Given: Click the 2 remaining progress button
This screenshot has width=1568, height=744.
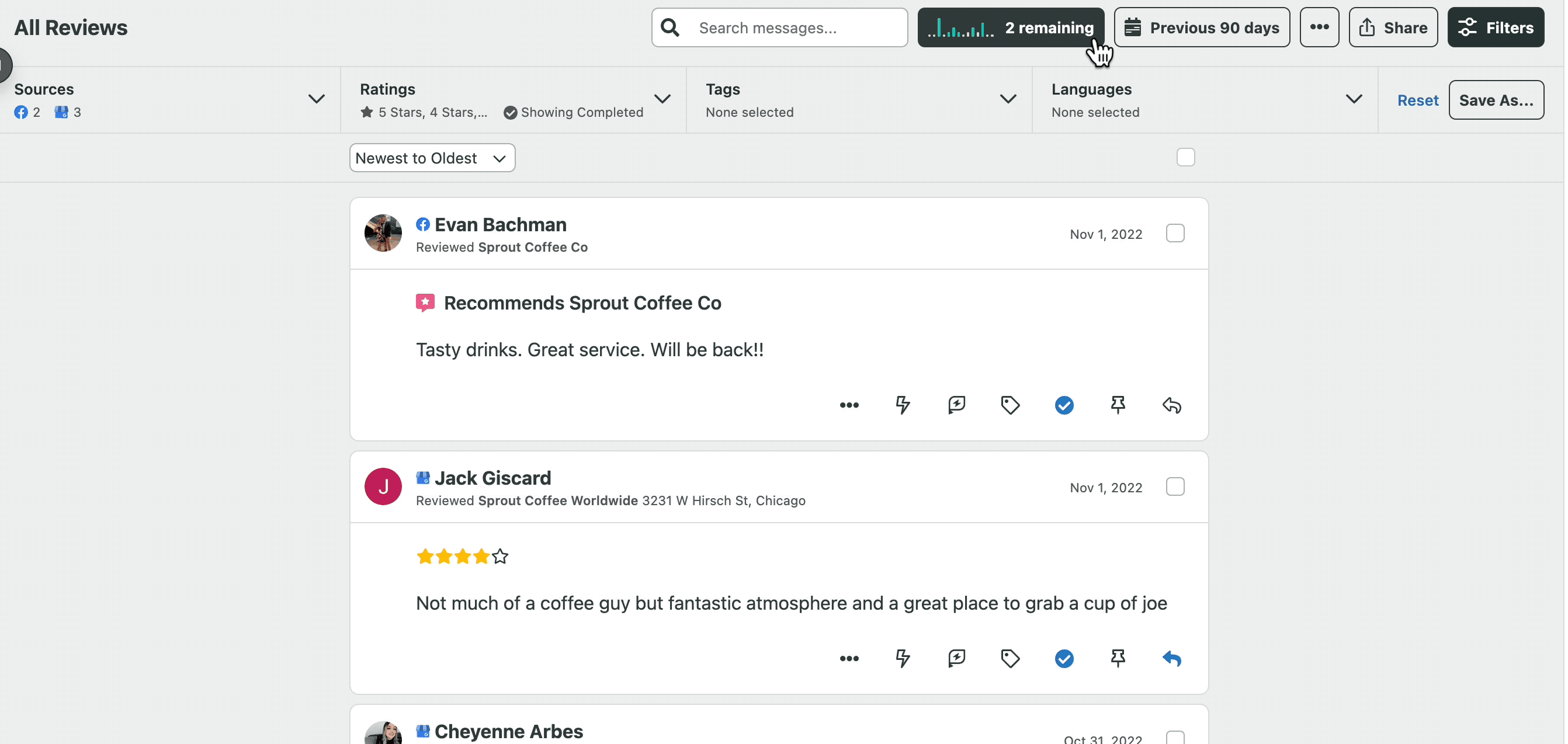Looking at the screenshot, I should click(1011, 27).
